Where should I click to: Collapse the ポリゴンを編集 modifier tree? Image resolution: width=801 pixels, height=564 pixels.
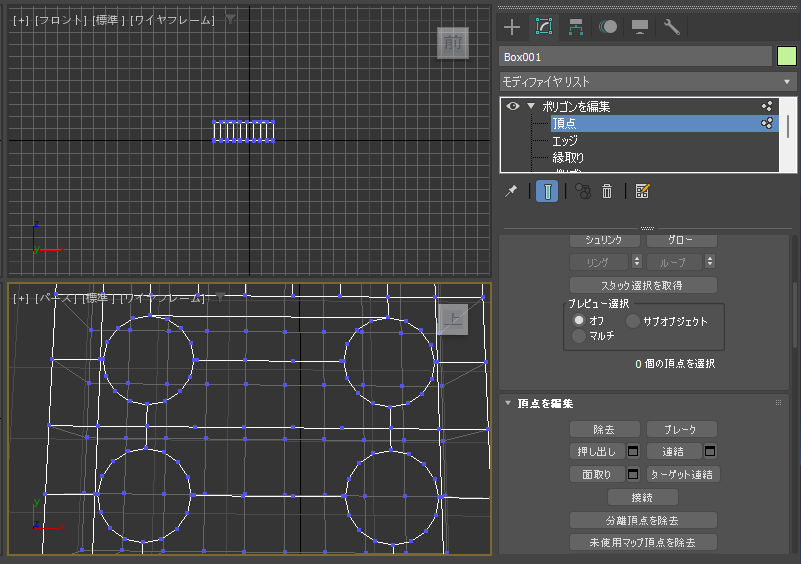(531, 106)
